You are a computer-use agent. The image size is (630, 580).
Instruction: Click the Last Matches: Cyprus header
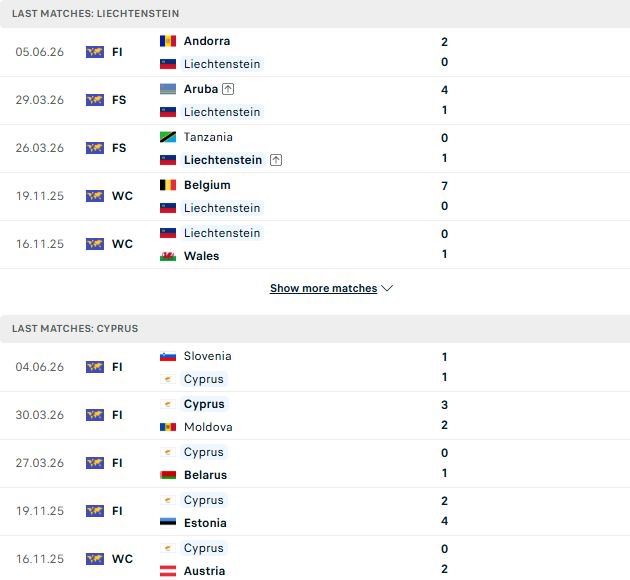click(315, 329)
